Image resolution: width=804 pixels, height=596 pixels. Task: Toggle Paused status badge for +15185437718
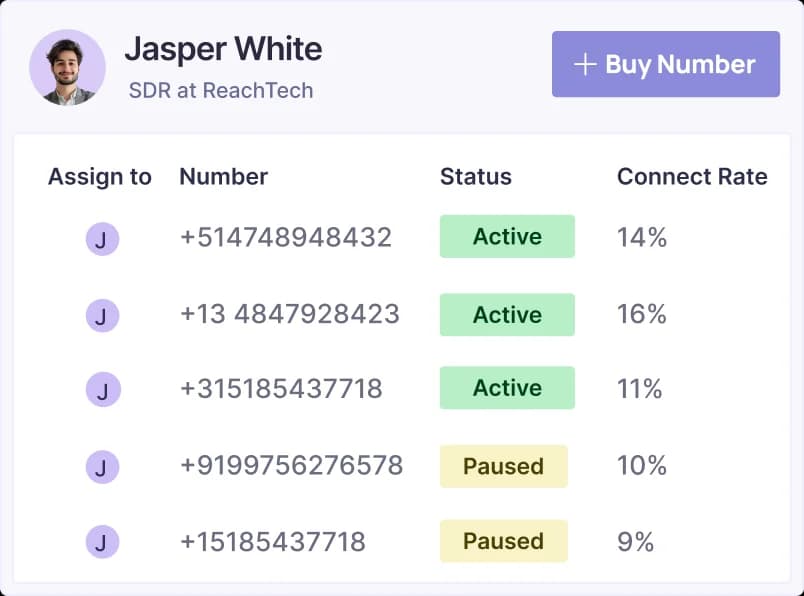tap(503, 541)
